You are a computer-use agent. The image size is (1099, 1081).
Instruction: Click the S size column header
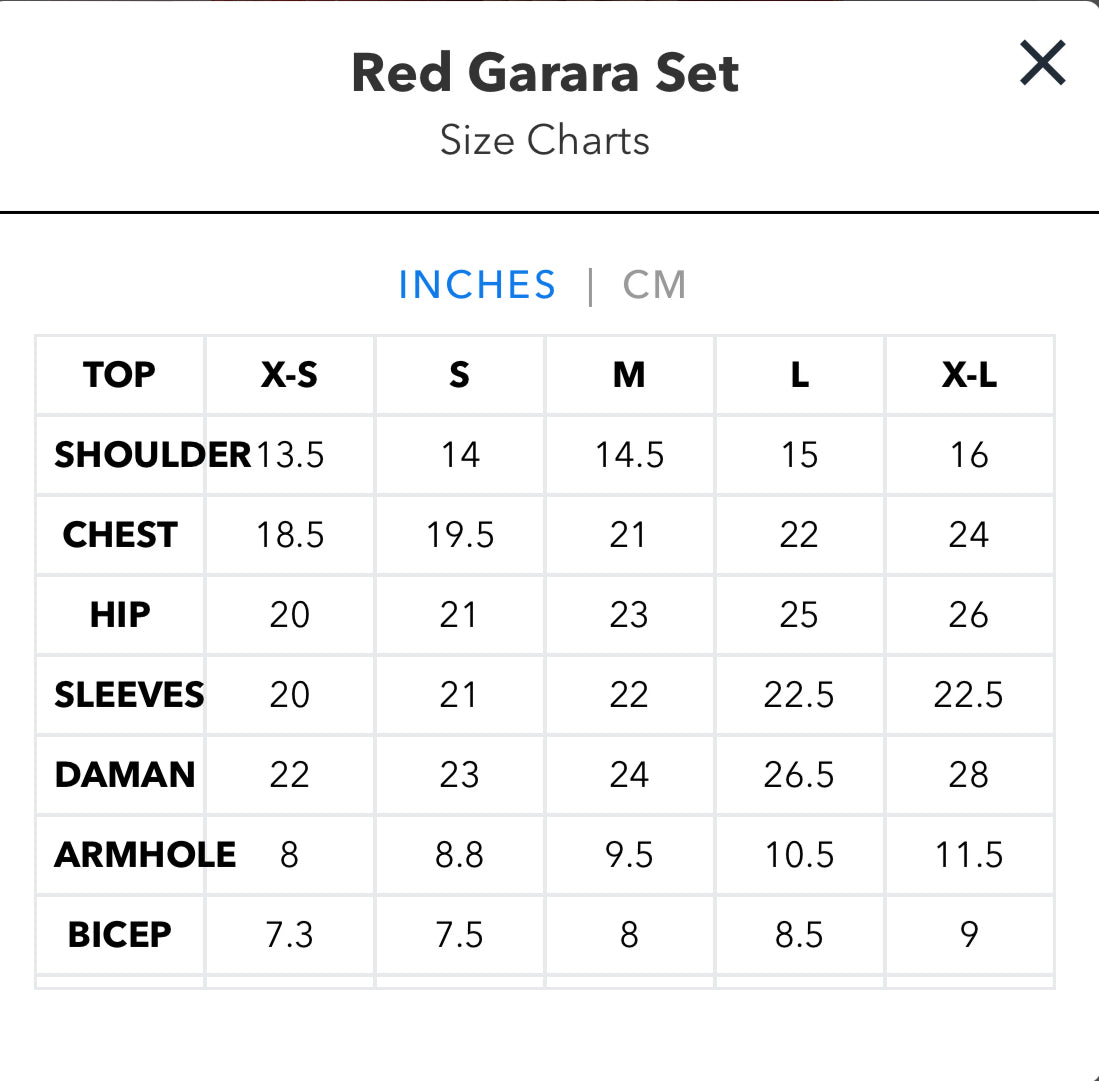point(459,375)
